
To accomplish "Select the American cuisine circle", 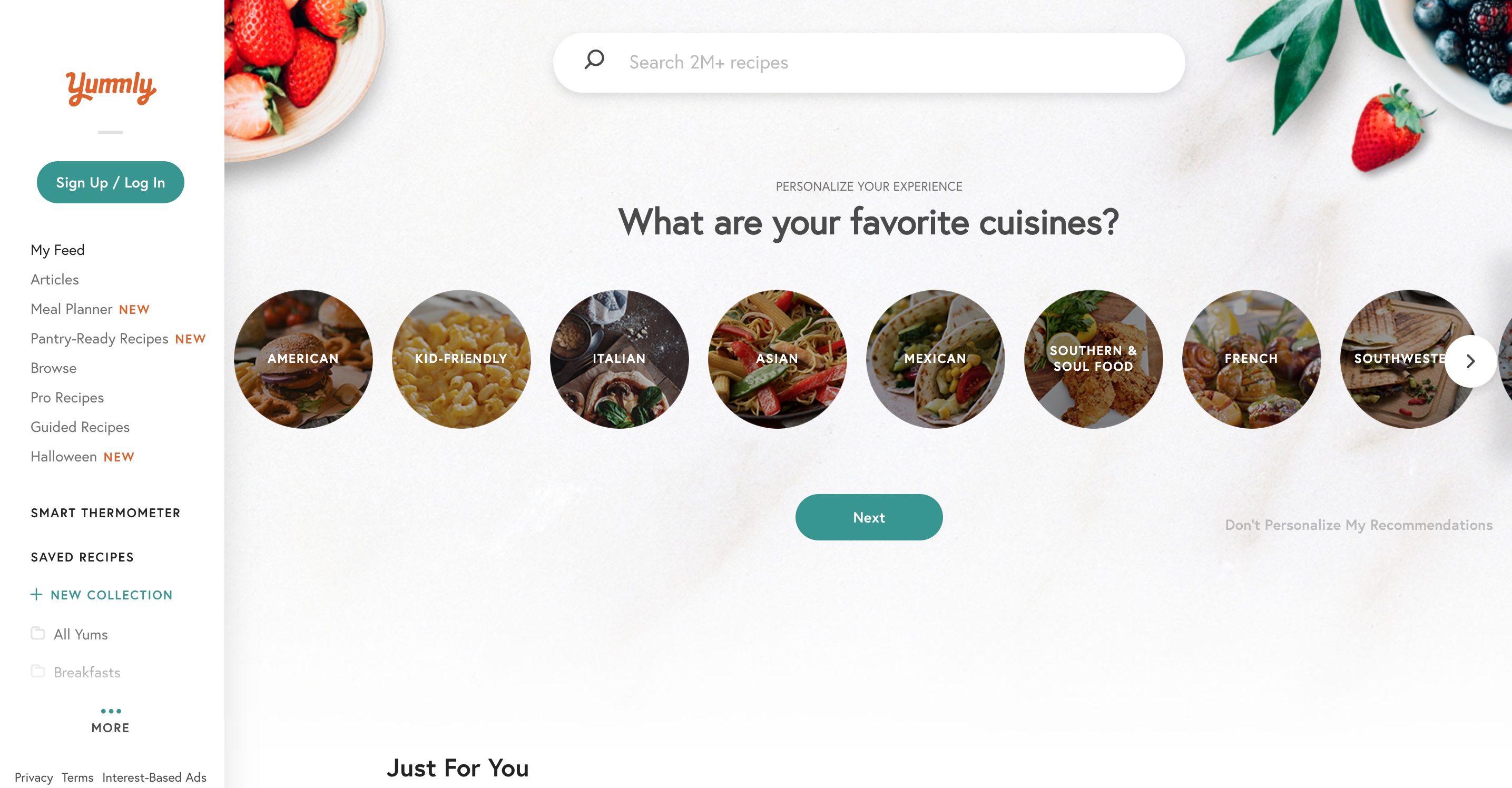I will pyautogui.click(x=303, y=359).
